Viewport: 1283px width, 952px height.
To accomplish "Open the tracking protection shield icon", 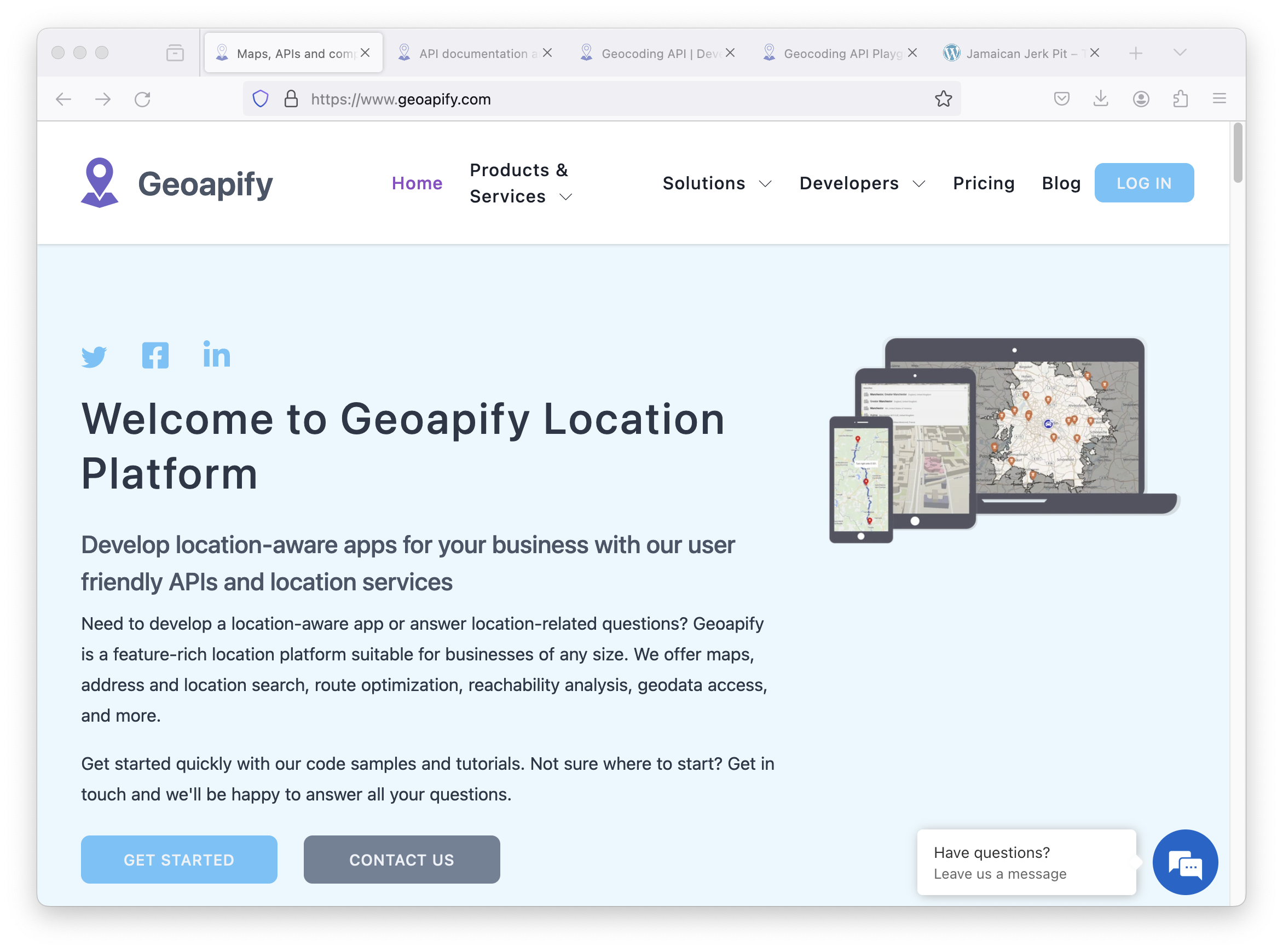I will tap(261, 98).
